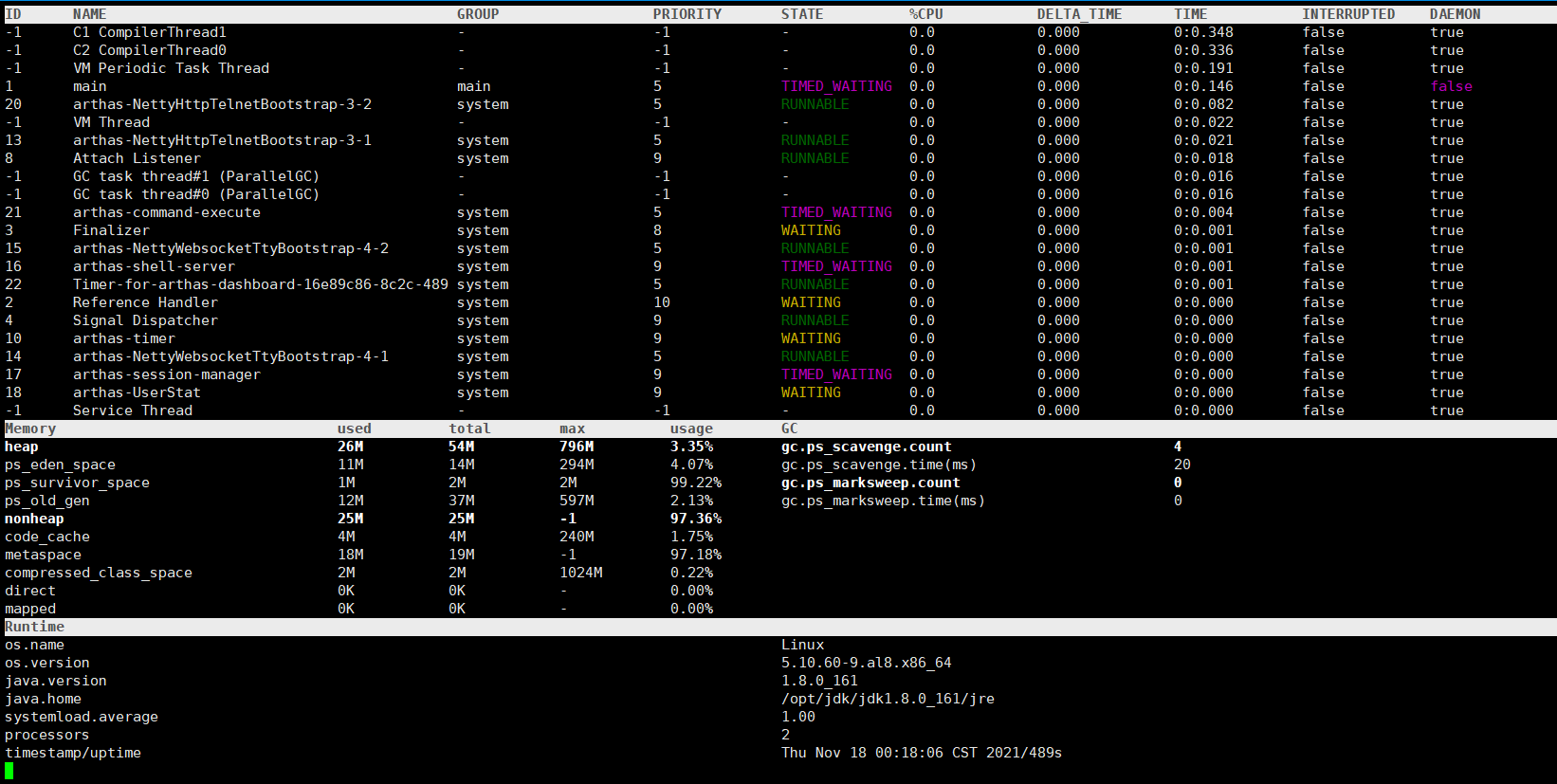1557x784 pixels.
Task: Select the ps_eden_space row label
Action: point(60,465)
